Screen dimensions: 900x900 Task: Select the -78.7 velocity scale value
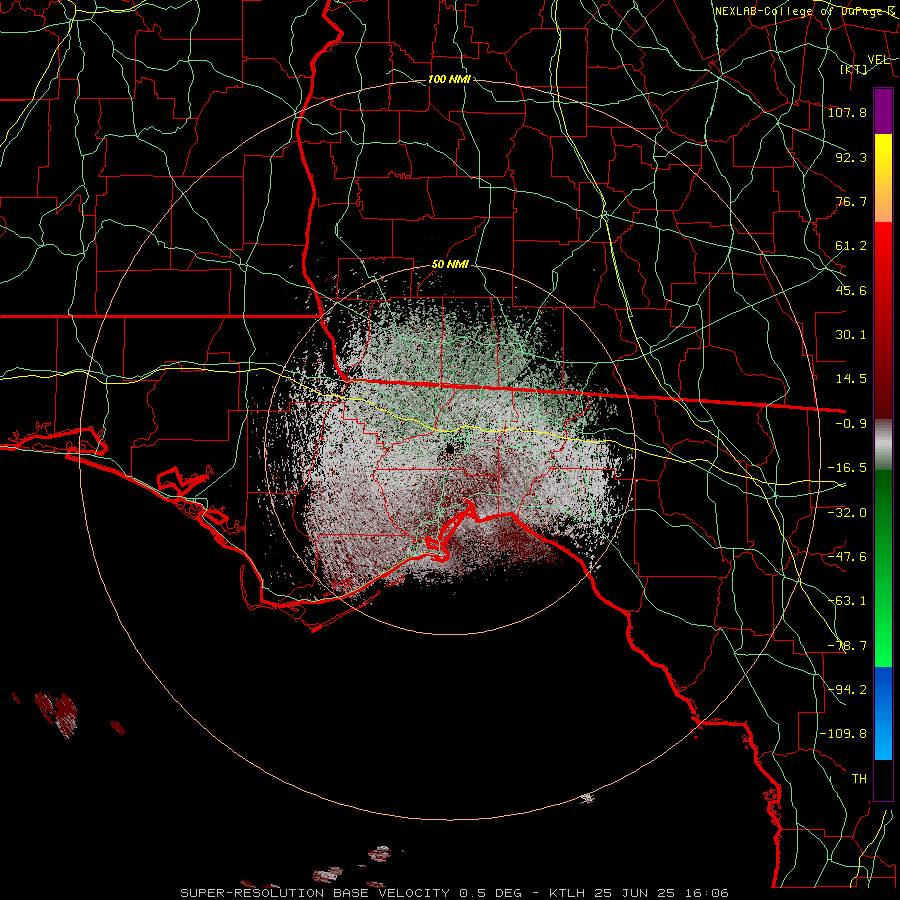coord(847,646)
